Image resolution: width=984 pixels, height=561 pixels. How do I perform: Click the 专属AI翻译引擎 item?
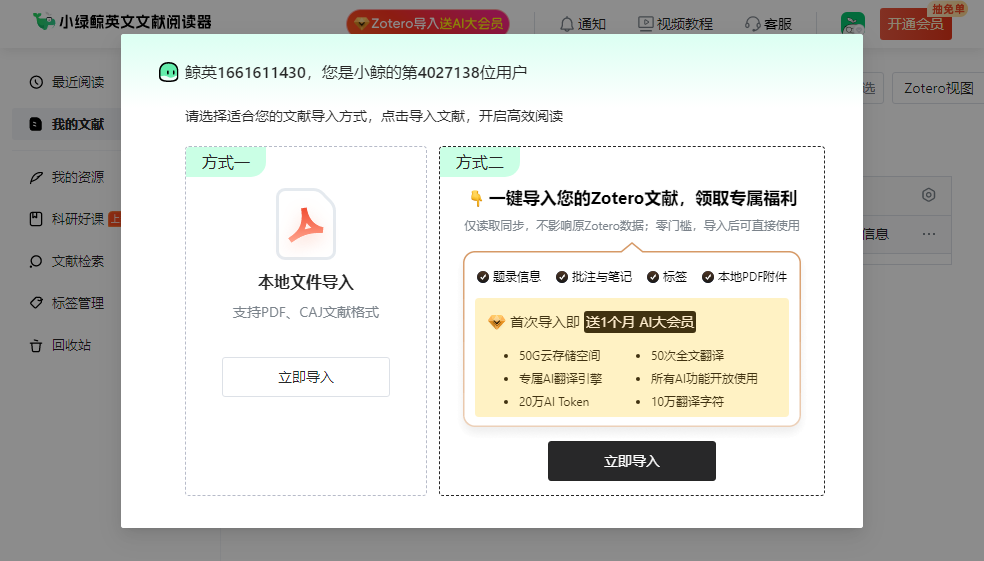(560, 379)
